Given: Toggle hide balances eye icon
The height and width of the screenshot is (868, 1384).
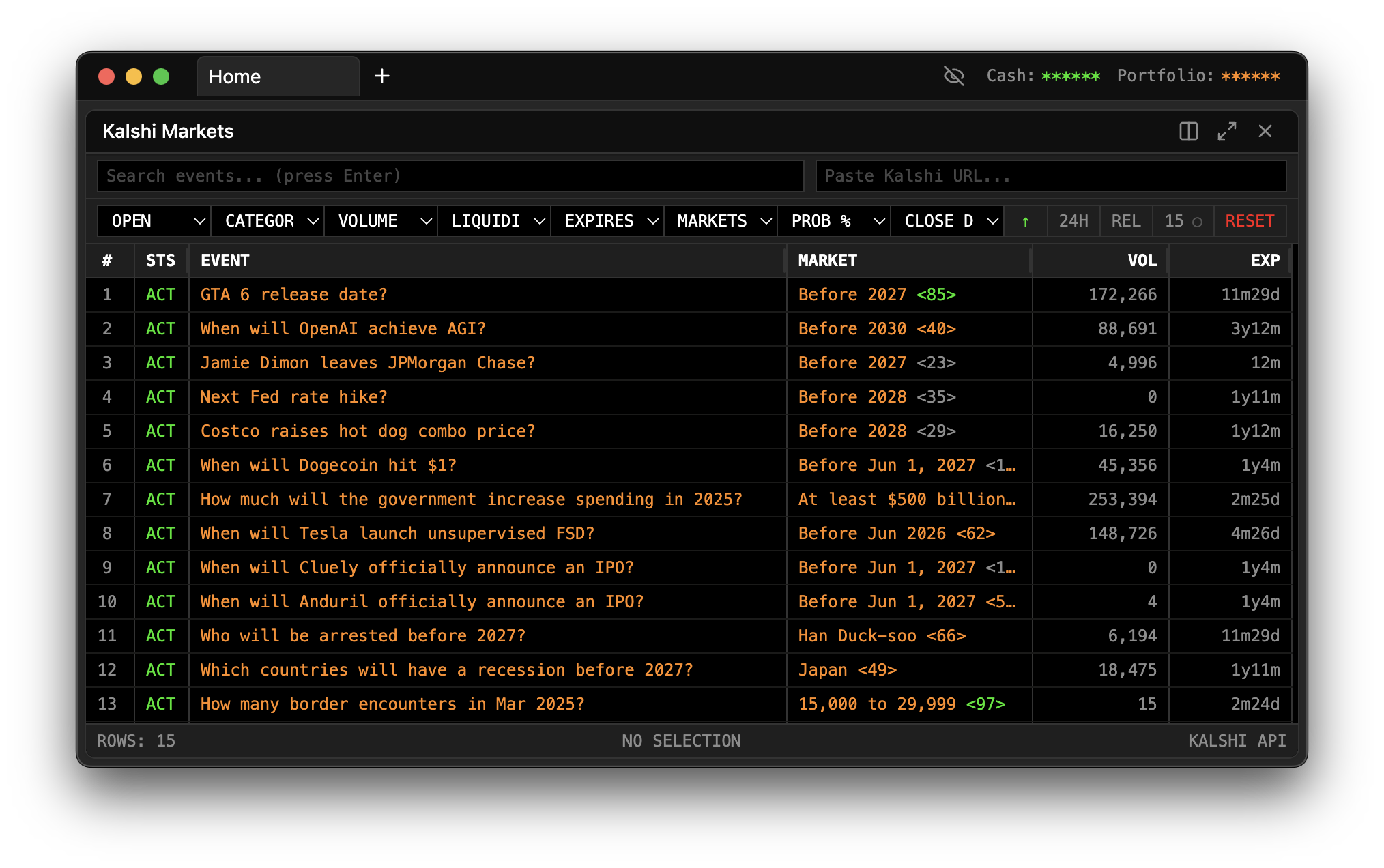Looking at the screenshot, I should [953, 76].
